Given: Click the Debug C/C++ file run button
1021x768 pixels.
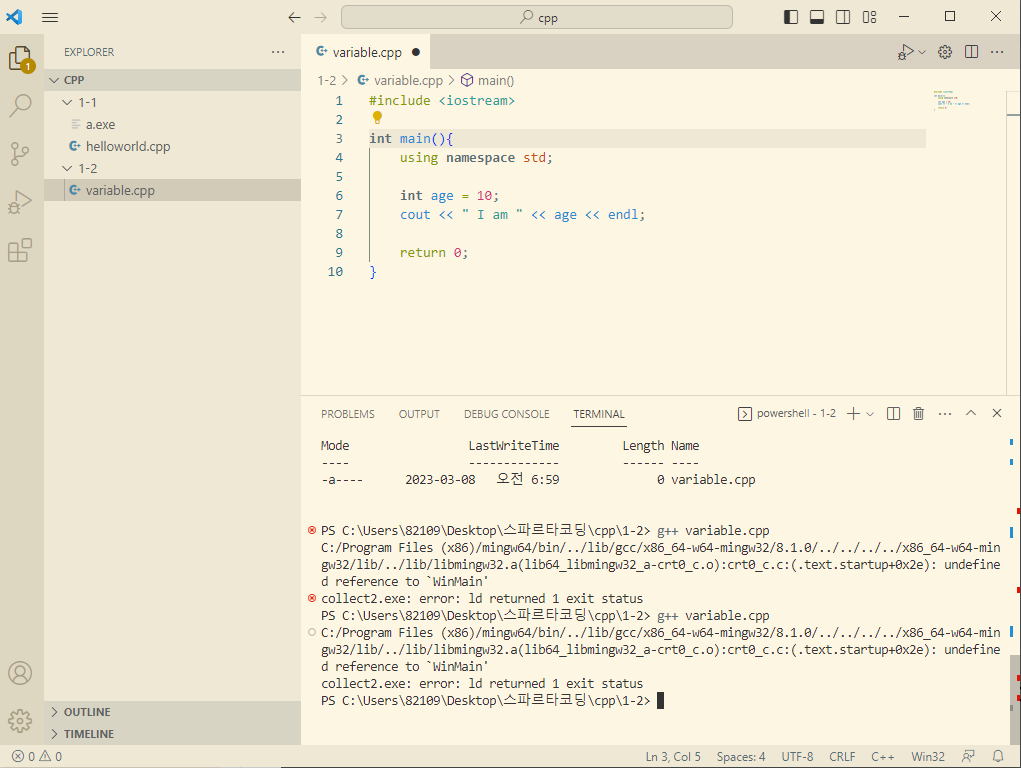Looking at the screenshot, I should pyautogui.click(x=905, y=52).
